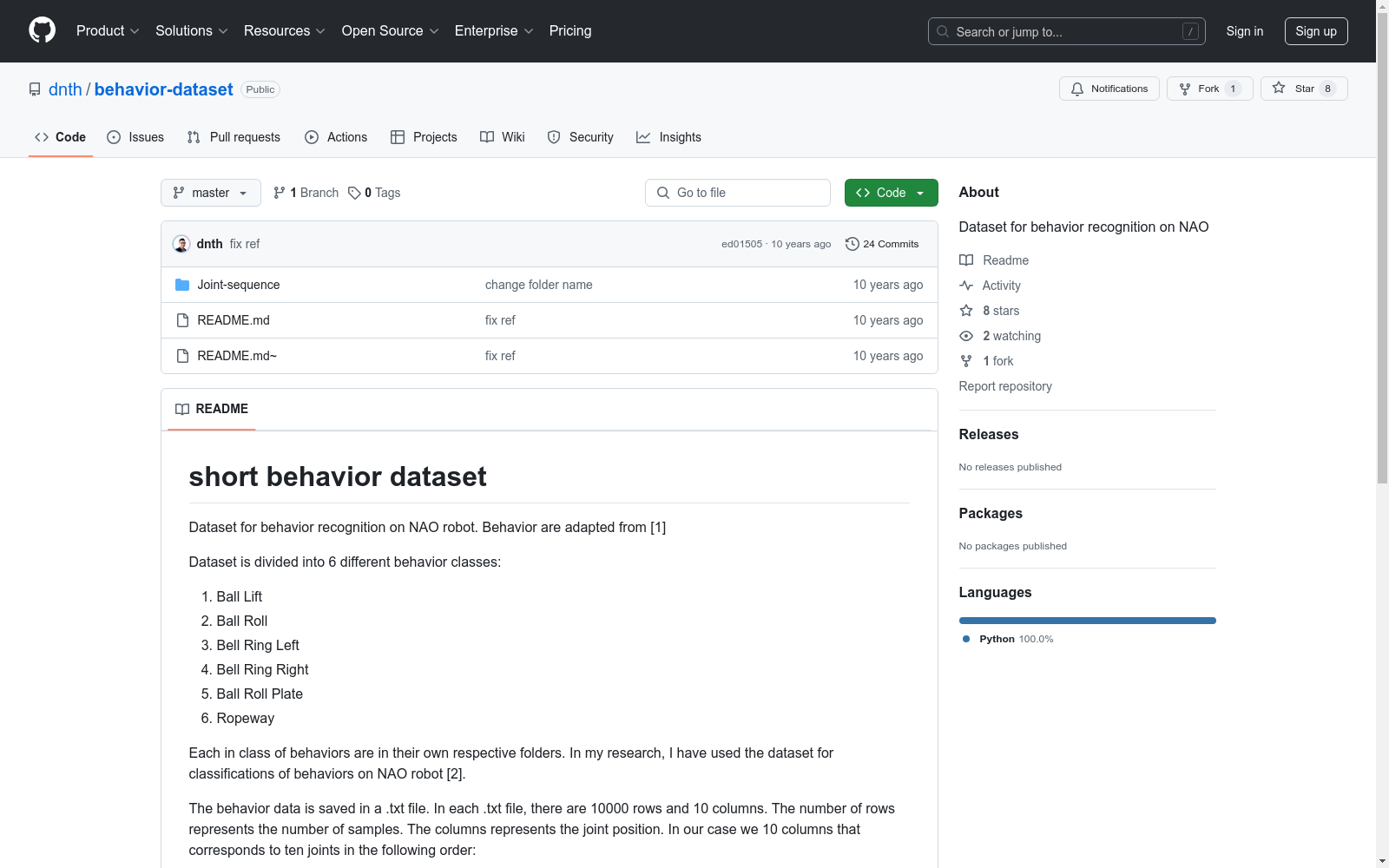Click the Releases heading

(989, 434)
